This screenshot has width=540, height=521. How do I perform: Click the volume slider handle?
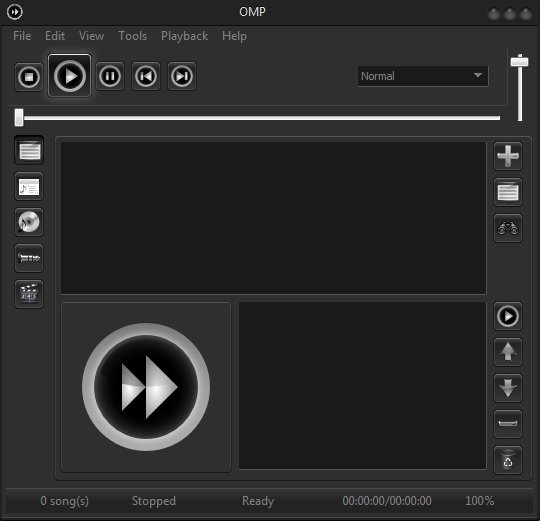click(519, 62)
